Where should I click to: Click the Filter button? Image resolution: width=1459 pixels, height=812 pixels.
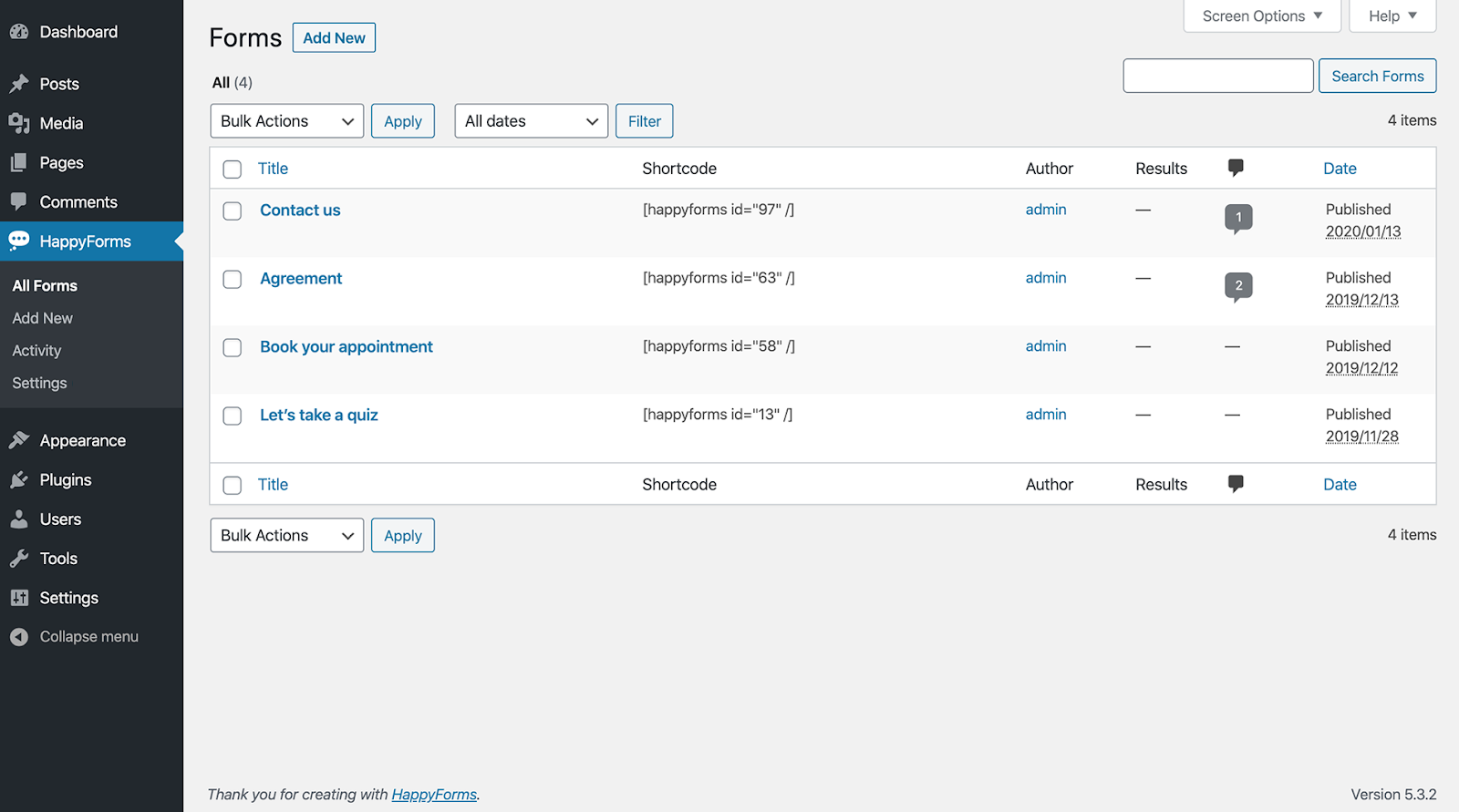click(645, 121)
